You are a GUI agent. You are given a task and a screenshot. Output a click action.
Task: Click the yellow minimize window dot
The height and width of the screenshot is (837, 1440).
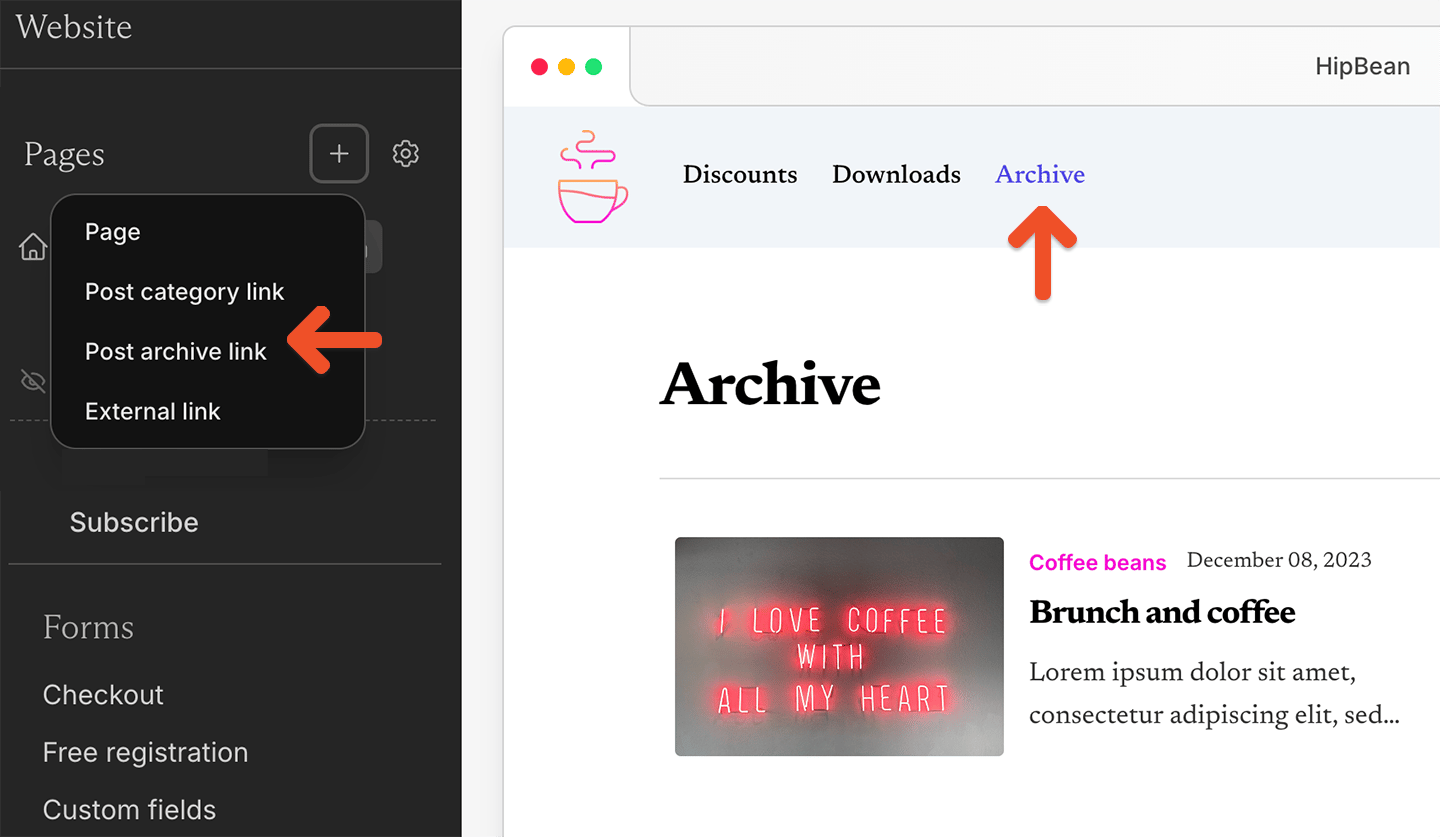pos(566,67)
